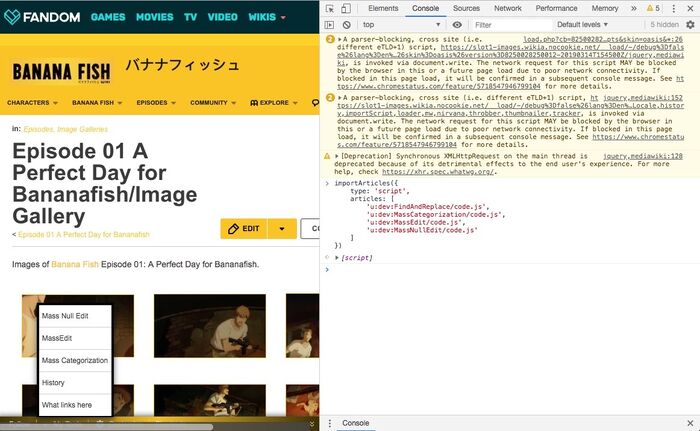Viewport: 700px width, 431px height.
Task: Open the TV link
Action: click(x=190, y=17)
